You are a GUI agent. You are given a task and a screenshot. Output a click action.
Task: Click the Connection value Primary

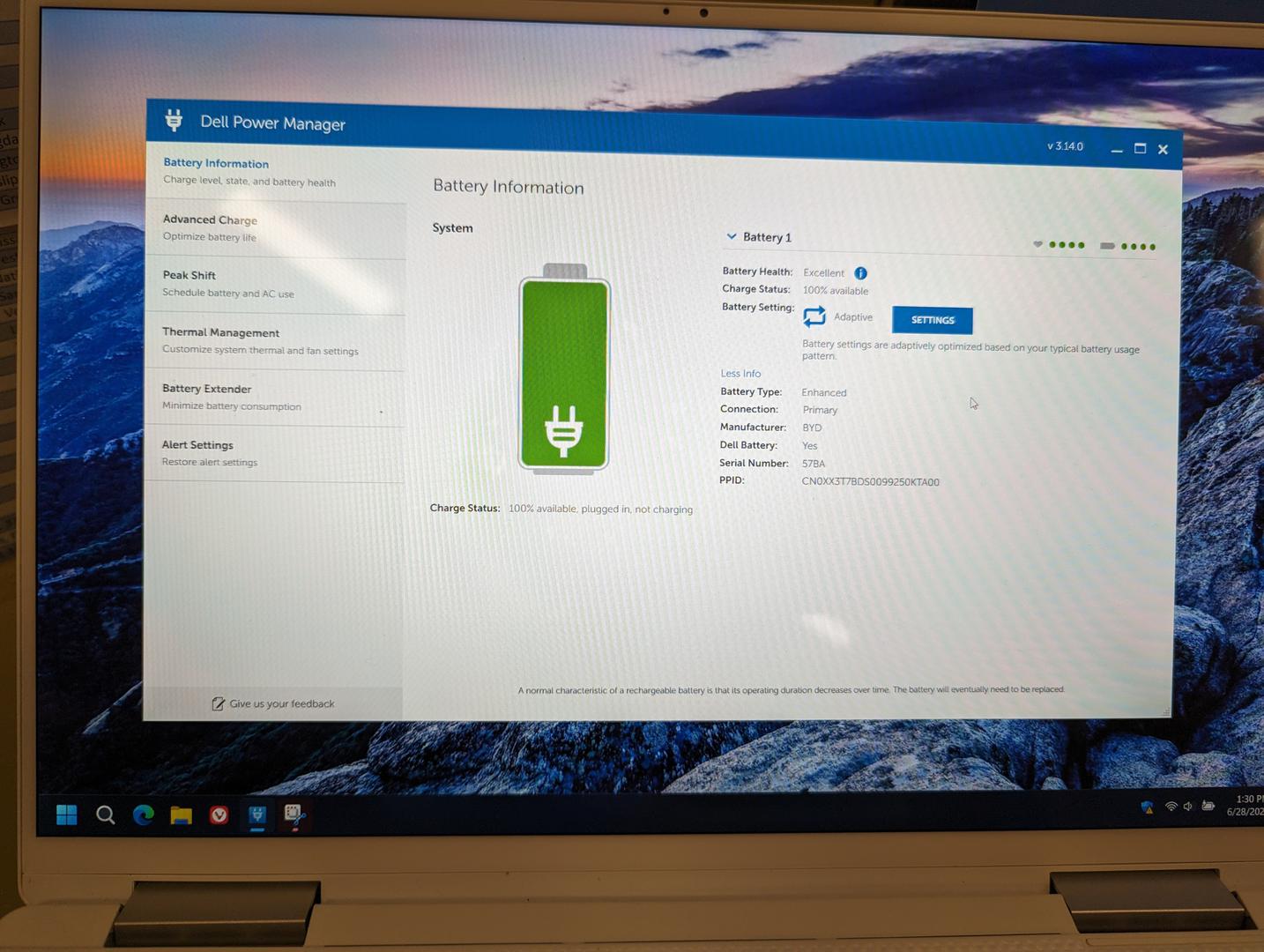(820, 410)
